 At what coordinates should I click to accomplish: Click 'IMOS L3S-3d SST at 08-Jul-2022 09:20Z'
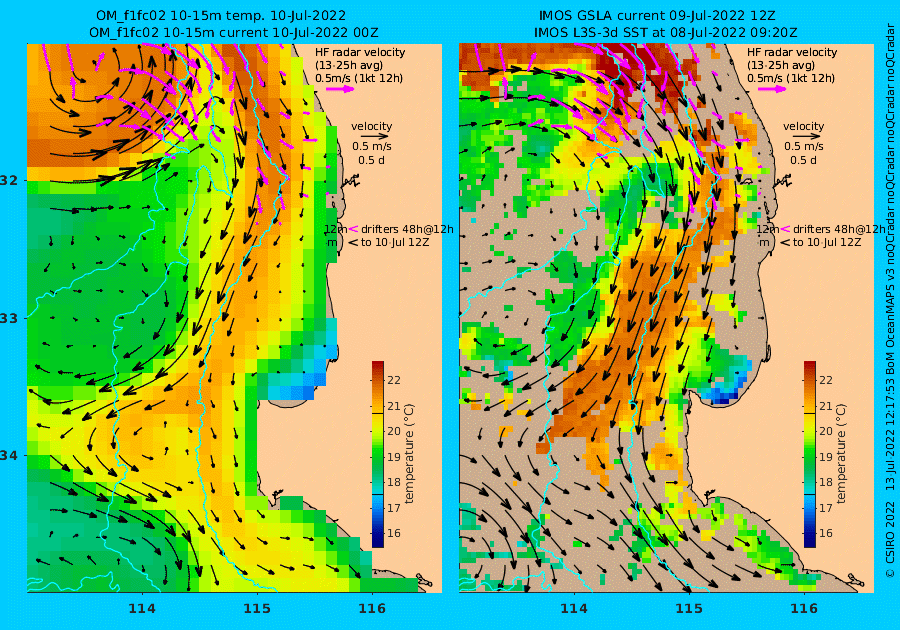(666, 33)
